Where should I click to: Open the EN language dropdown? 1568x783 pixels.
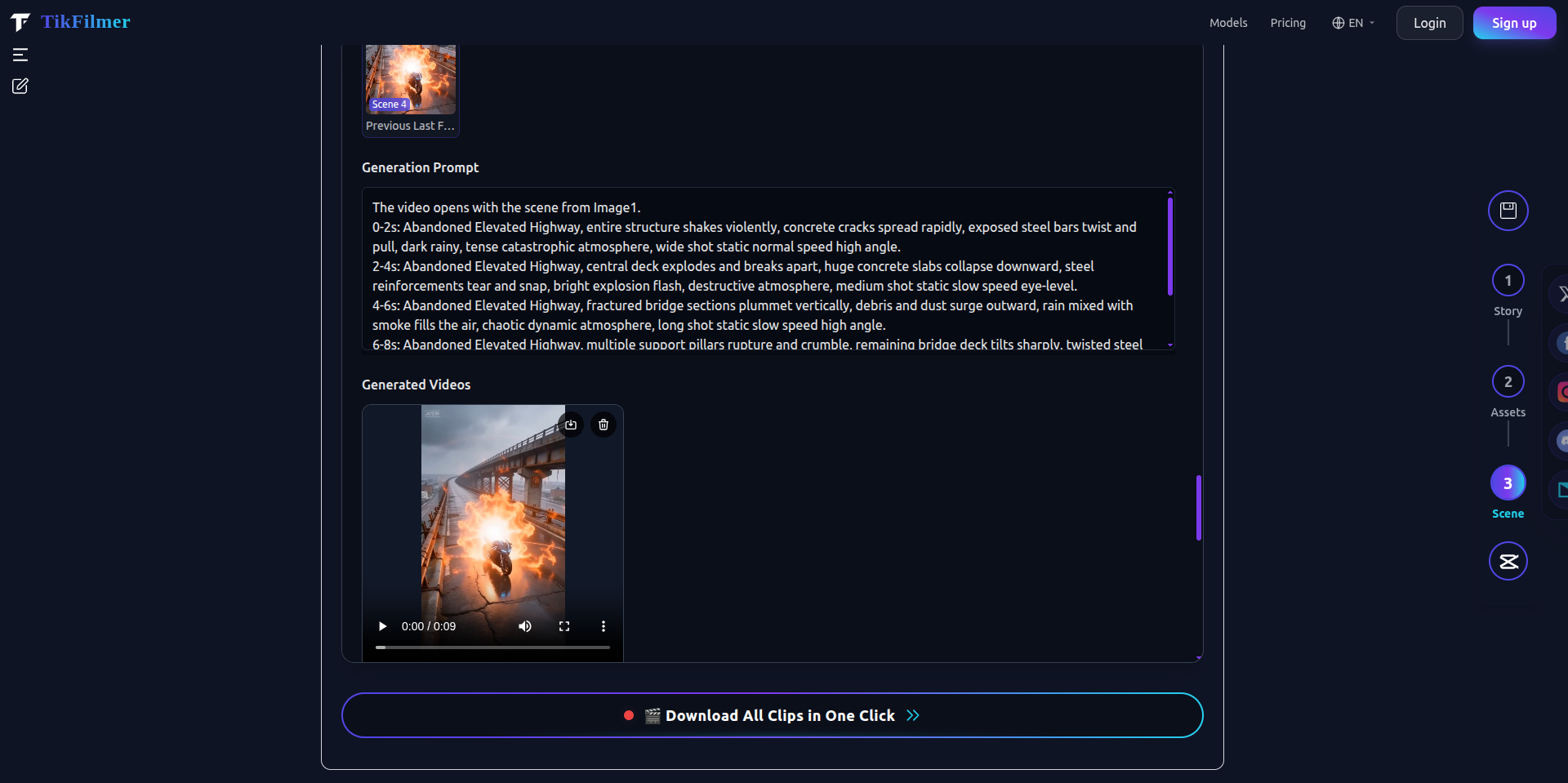(x=1352, y=23)
